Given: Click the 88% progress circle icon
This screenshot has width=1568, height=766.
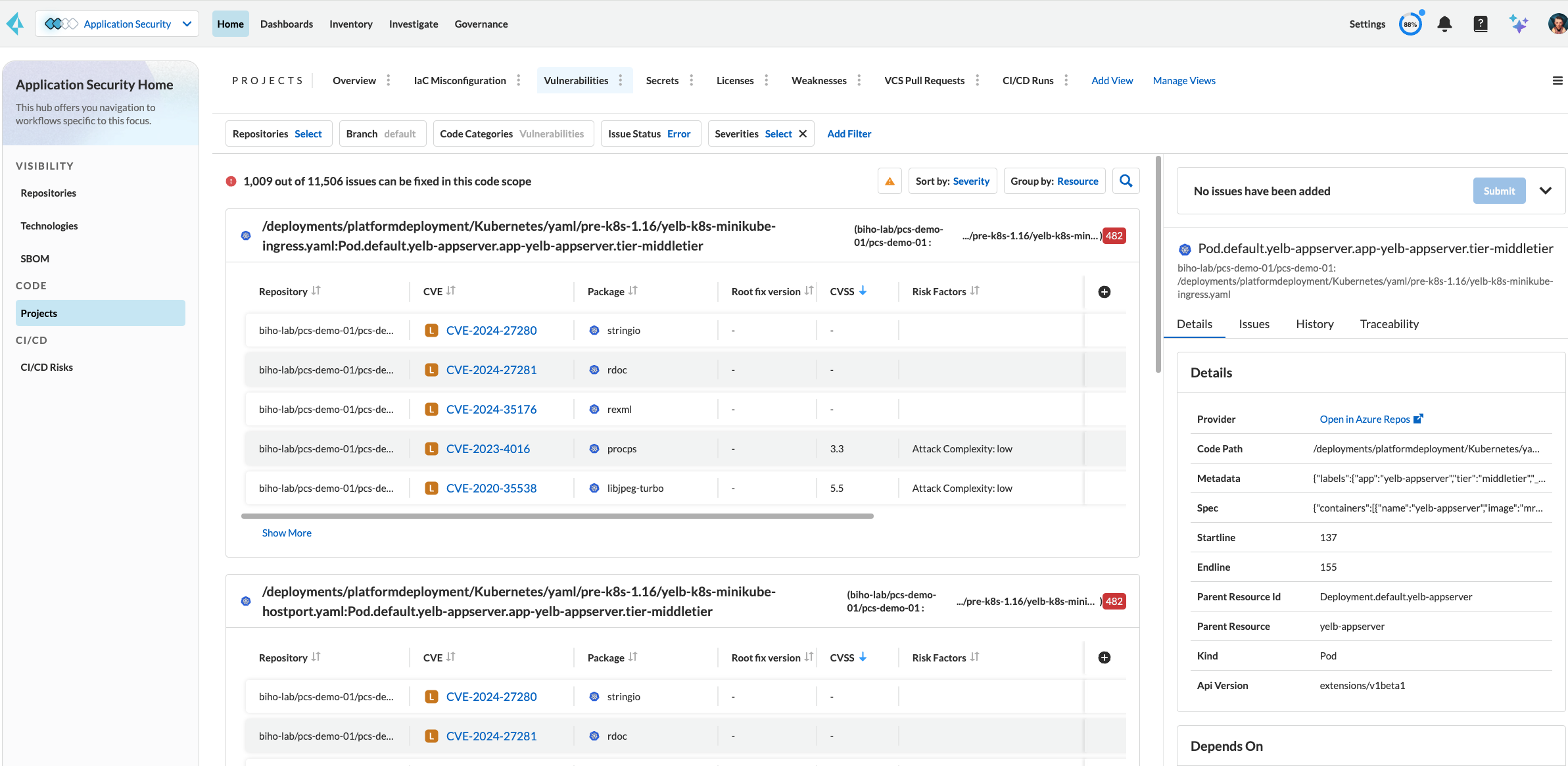Looking at the screenshot, I should coord(1410,24).
